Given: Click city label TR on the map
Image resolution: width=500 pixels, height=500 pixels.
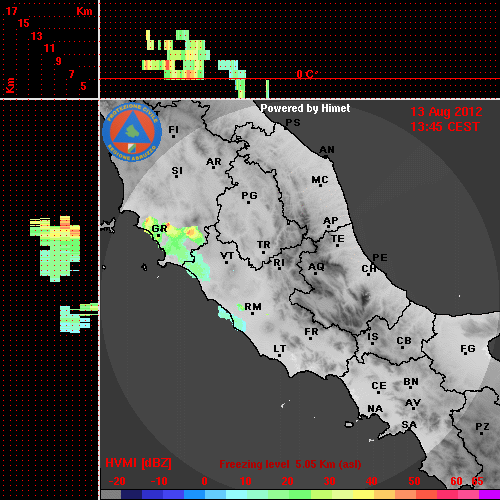Looking at the screenshot, I should [264, 245].
